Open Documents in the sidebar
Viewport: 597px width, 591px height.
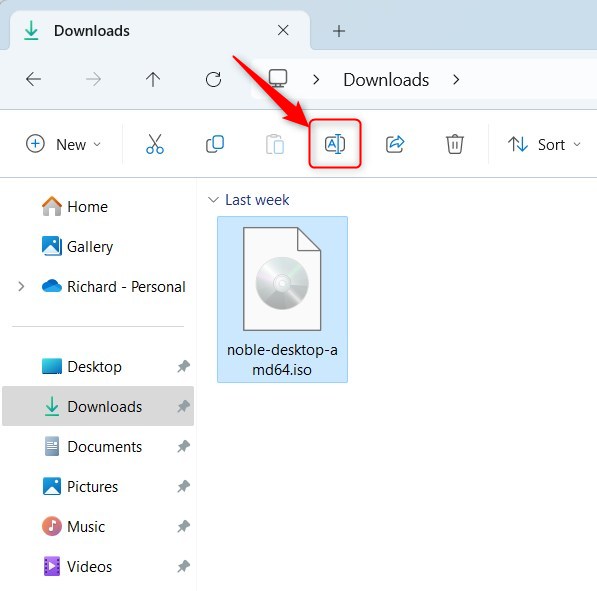click(93, 446)
